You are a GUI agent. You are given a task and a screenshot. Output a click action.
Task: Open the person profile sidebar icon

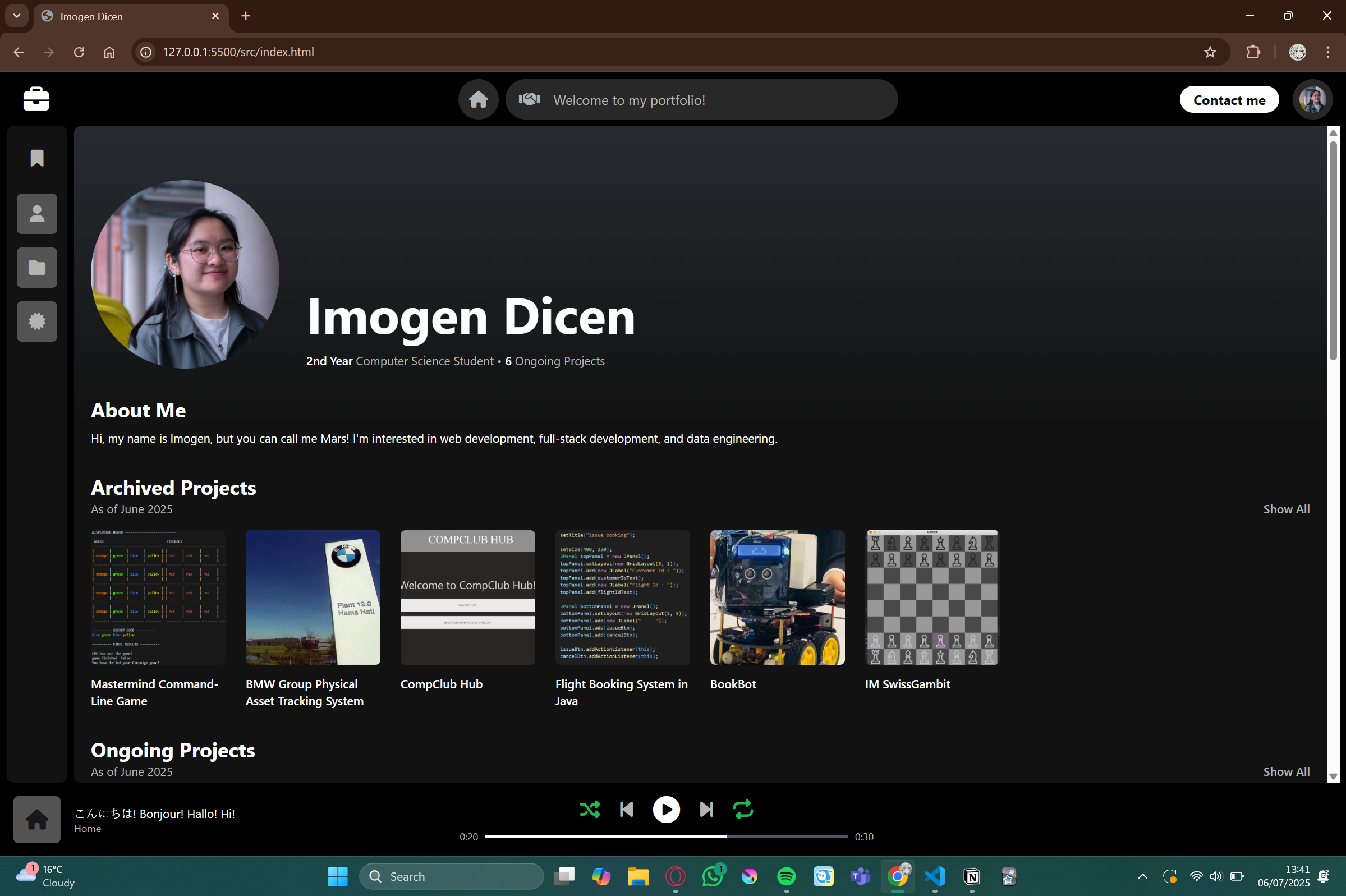(x=36, y=214)
